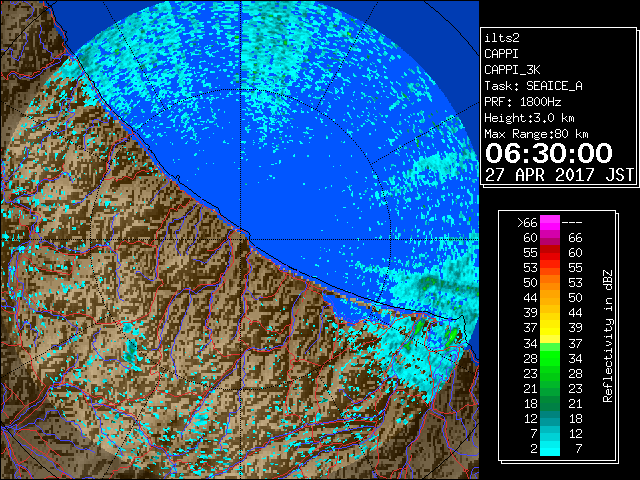Pick the bright green band in the legend

coord(550,358)
